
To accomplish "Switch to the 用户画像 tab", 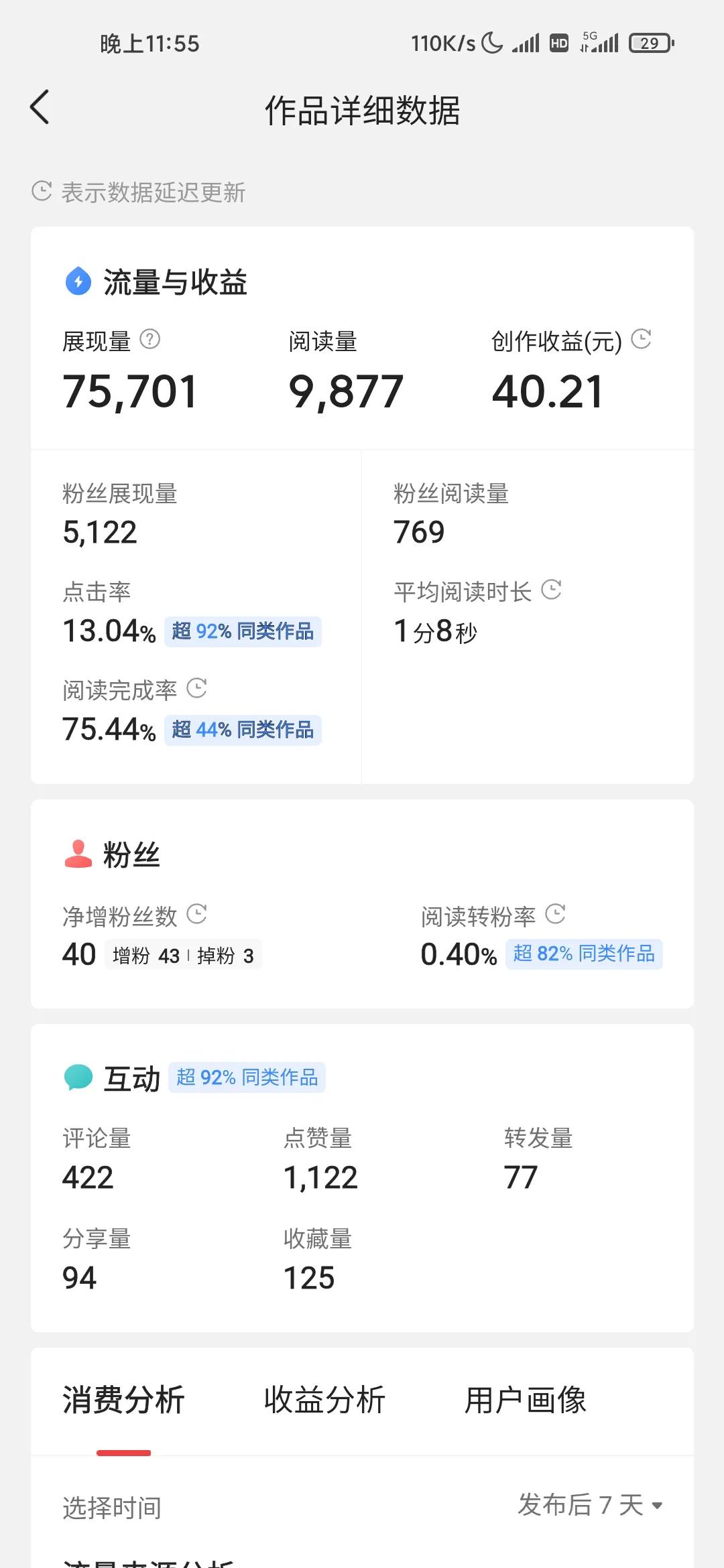I will point(526,1400).
